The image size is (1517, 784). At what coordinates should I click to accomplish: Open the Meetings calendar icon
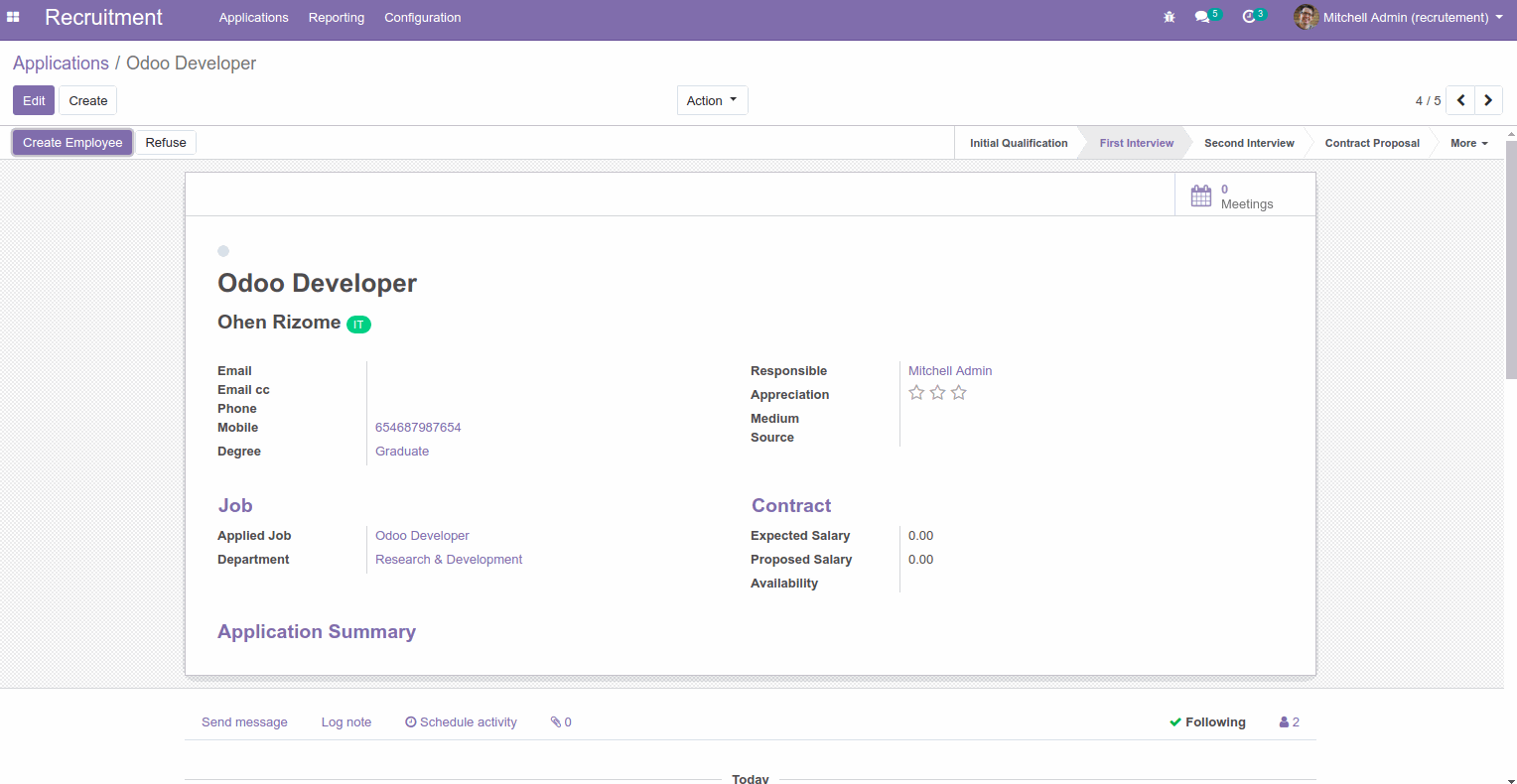1201,196
